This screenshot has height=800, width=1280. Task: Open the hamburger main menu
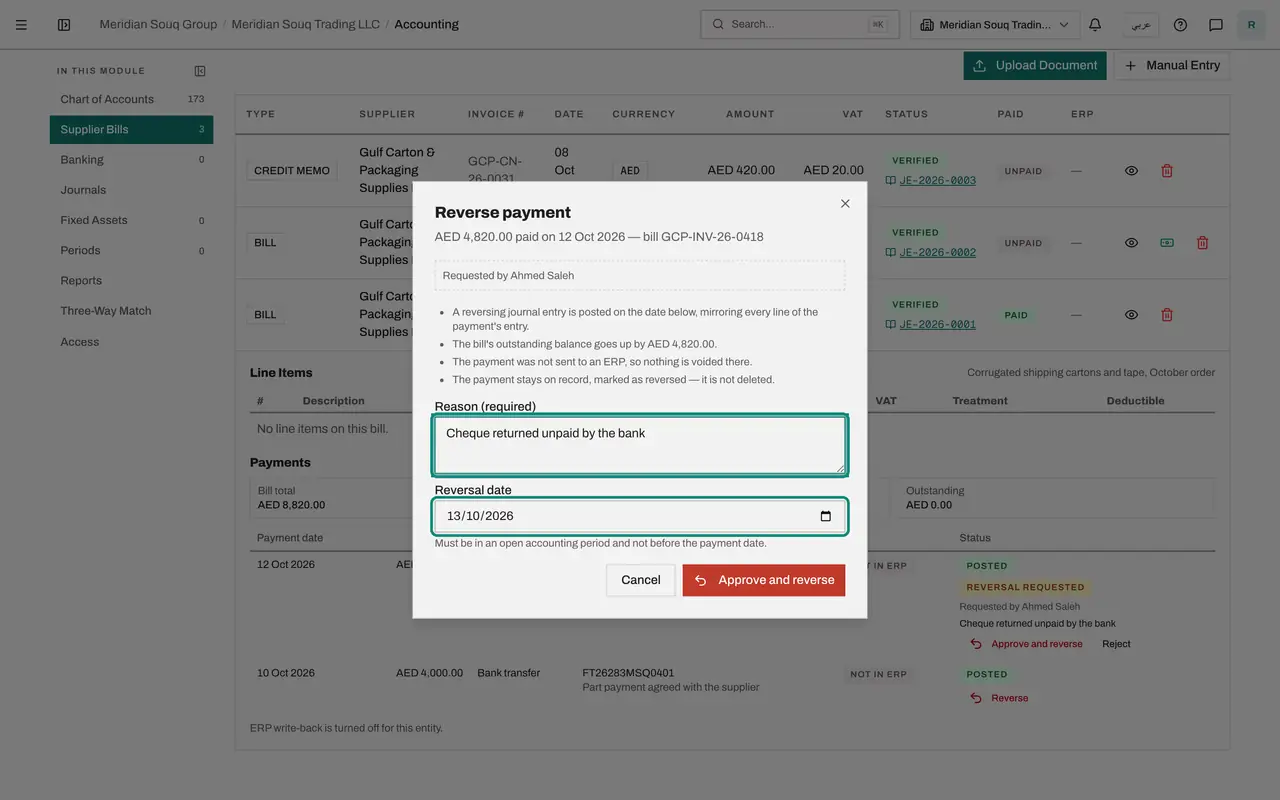(21, 25)
